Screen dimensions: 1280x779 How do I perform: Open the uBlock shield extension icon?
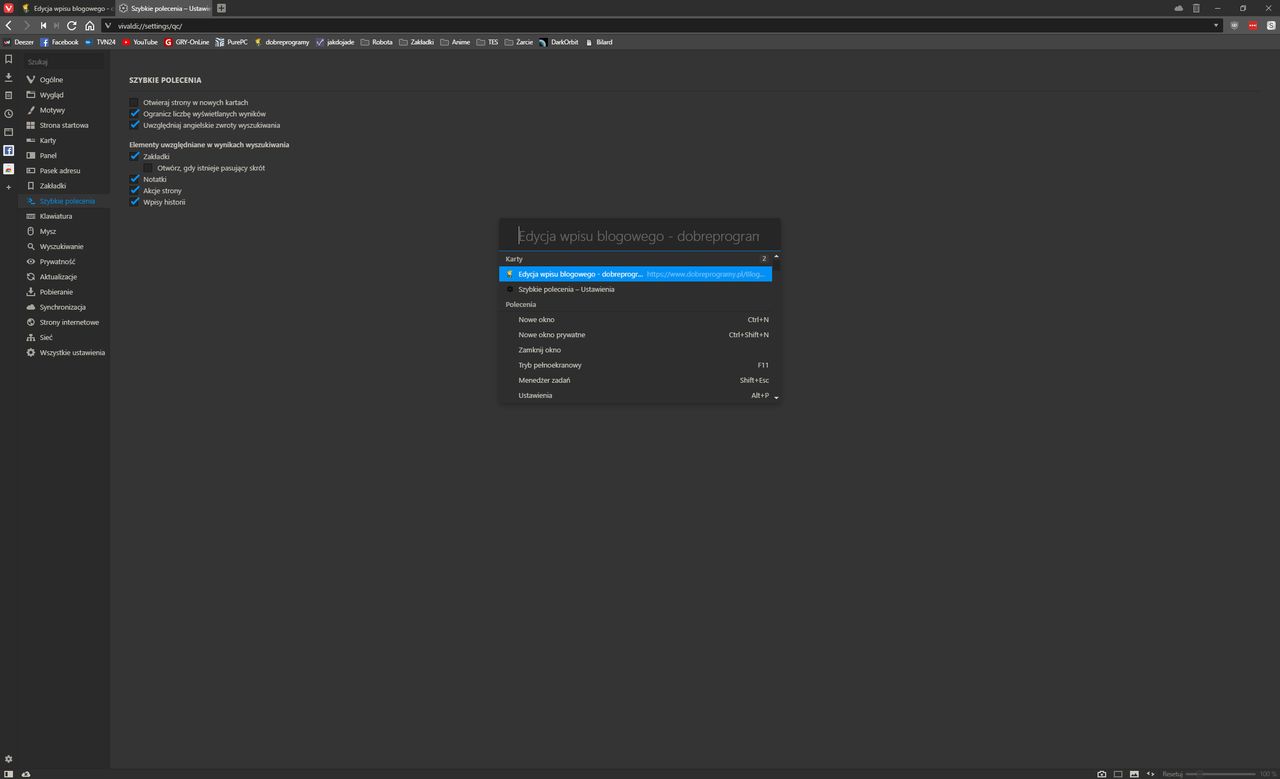pos(1234,25)
